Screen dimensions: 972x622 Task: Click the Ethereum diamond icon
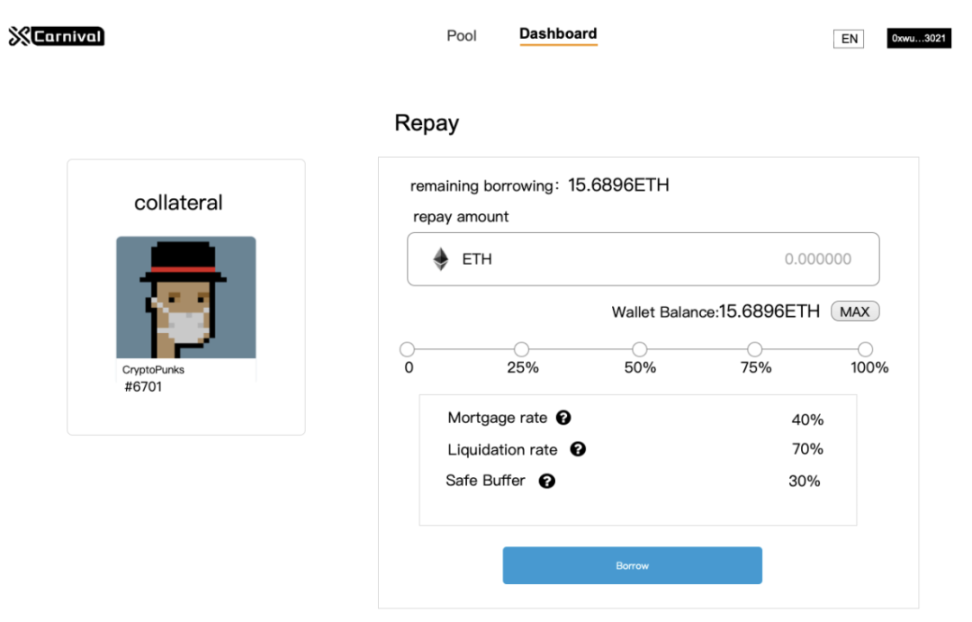click(441, 259)
